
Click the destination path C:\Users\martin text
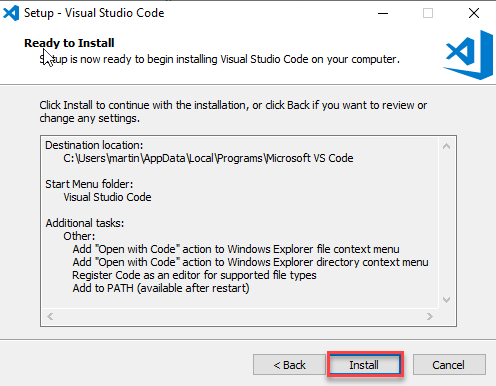point(208,158)
